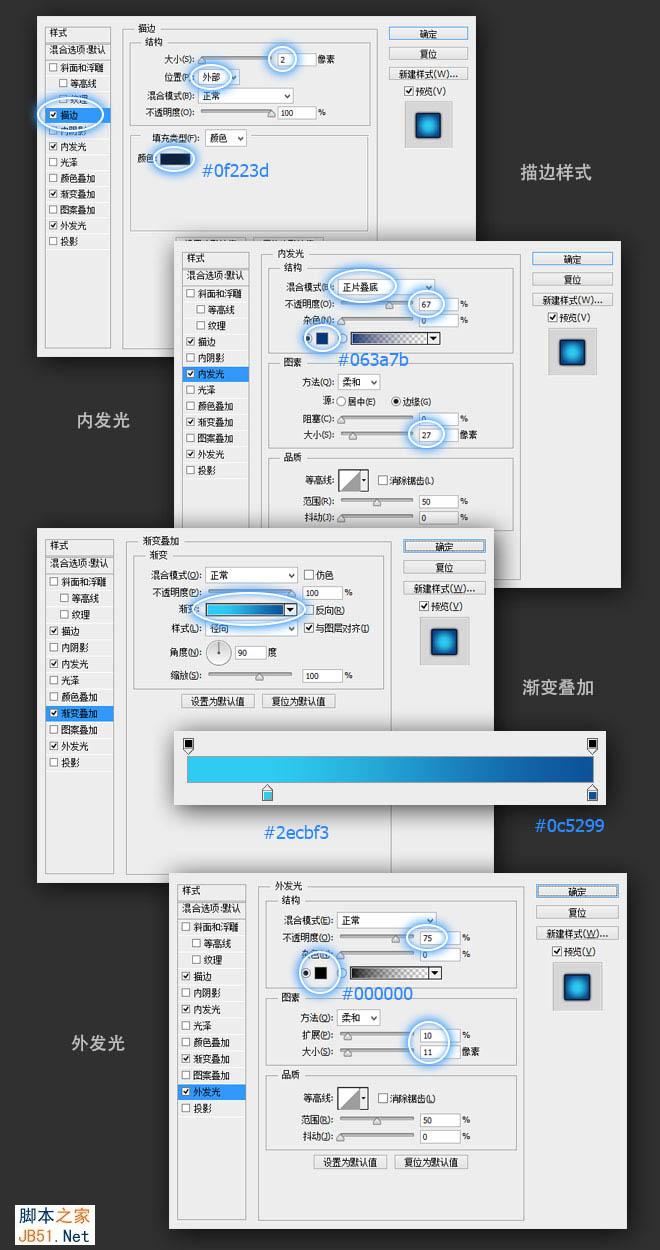The image size is (660, 1250).
Task: Toggle 预览(V) checkbox in 描边 dialog
Action: tap(409, 91)
